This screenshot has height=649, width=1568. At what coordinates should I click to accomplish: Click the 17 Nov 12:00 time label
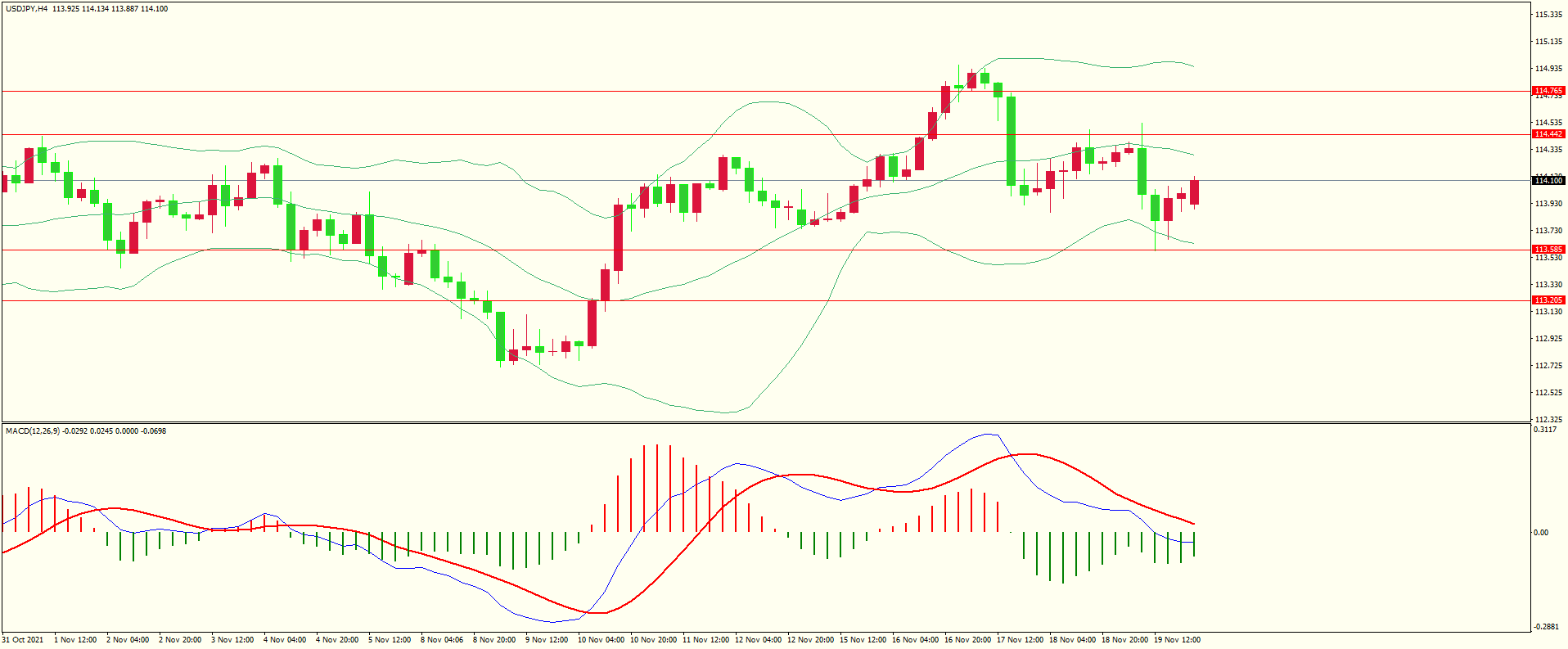coord(1021,640)
